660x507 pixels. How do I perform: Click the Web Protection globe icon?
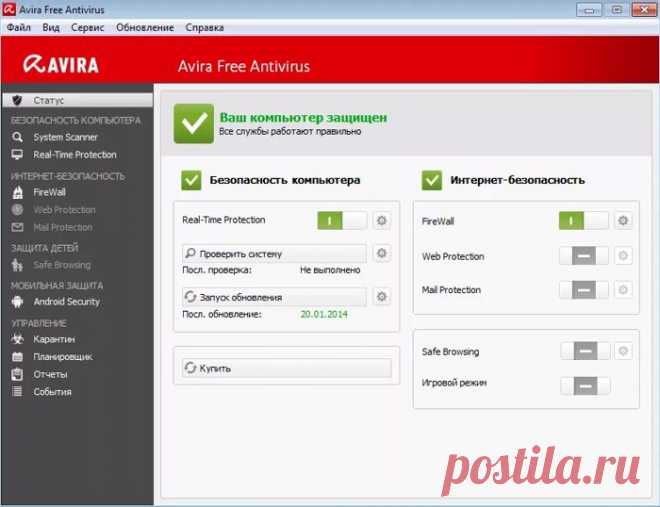[17, 210]
